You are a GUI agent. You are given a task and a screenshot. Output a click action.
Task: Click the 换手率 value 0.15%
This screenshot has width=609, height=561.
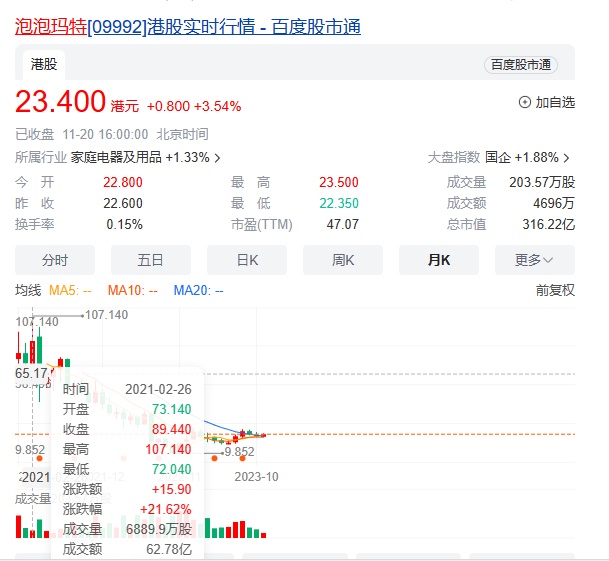click(124, 224)
